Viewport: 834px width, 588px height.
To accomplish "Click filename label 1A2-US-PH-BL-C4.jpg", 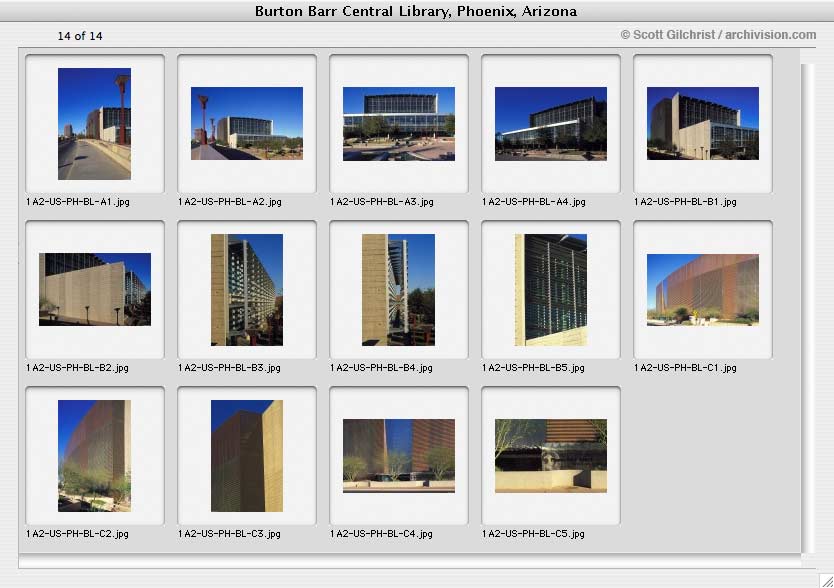I will [381, 534].
